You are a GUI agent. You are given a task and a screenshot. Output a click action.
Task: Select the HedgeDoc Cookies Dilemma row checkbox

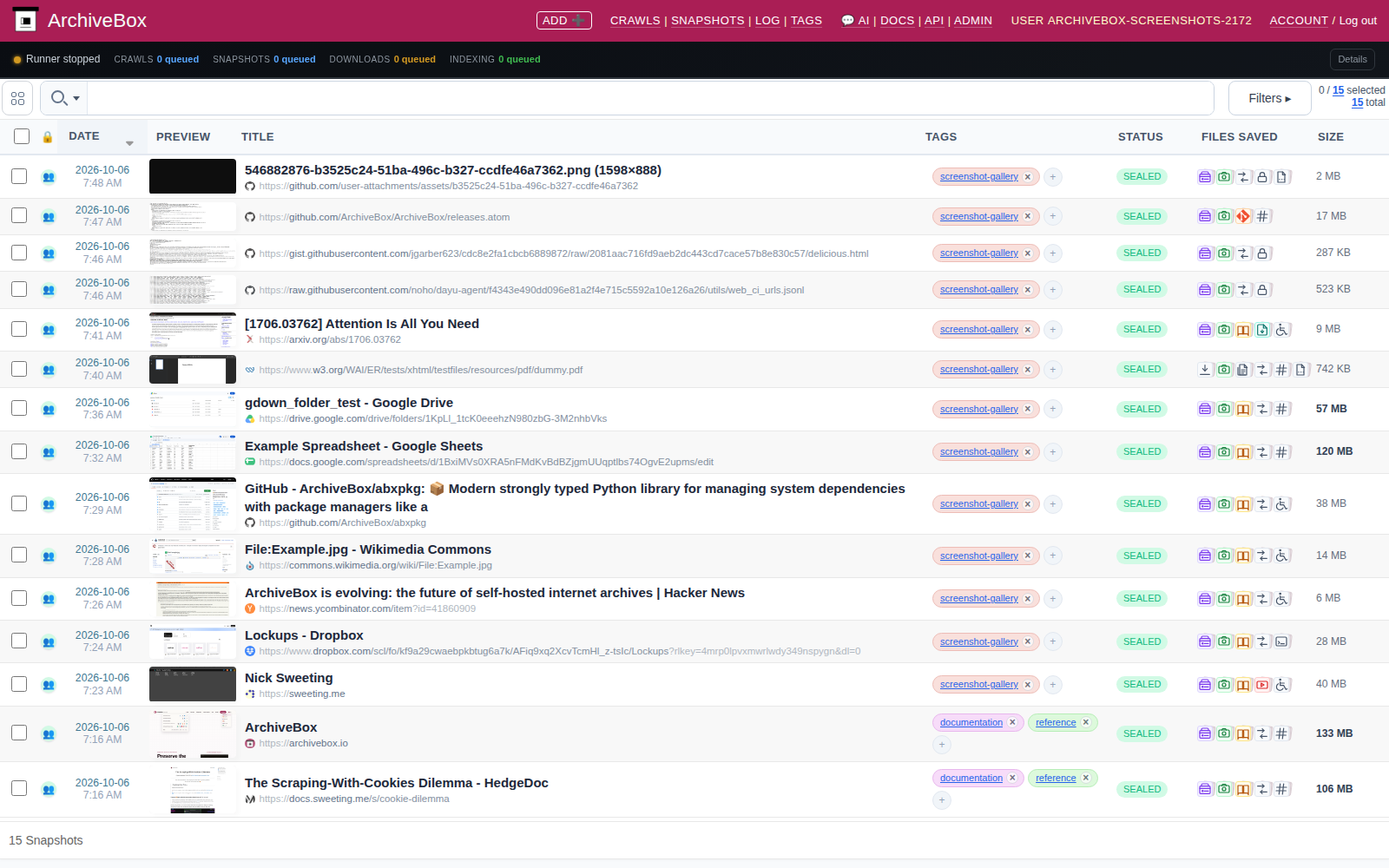point(19,788)
